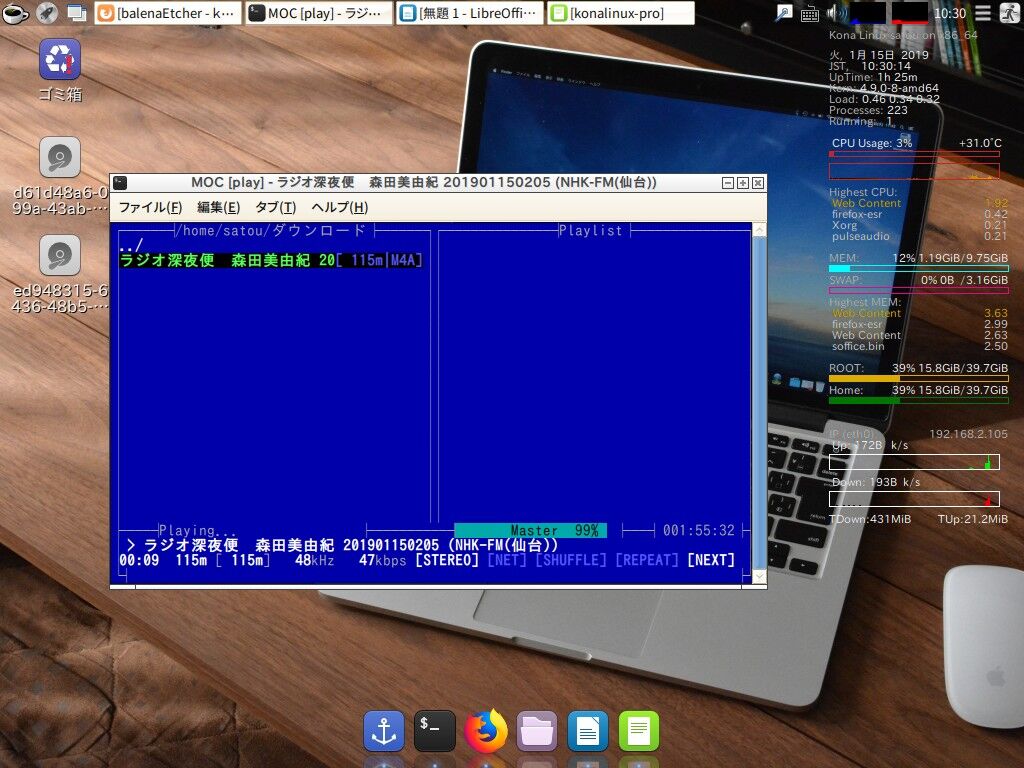Minimize the MOC terminal window
This screenshot has width=1024, height=768.
[728, 183]
